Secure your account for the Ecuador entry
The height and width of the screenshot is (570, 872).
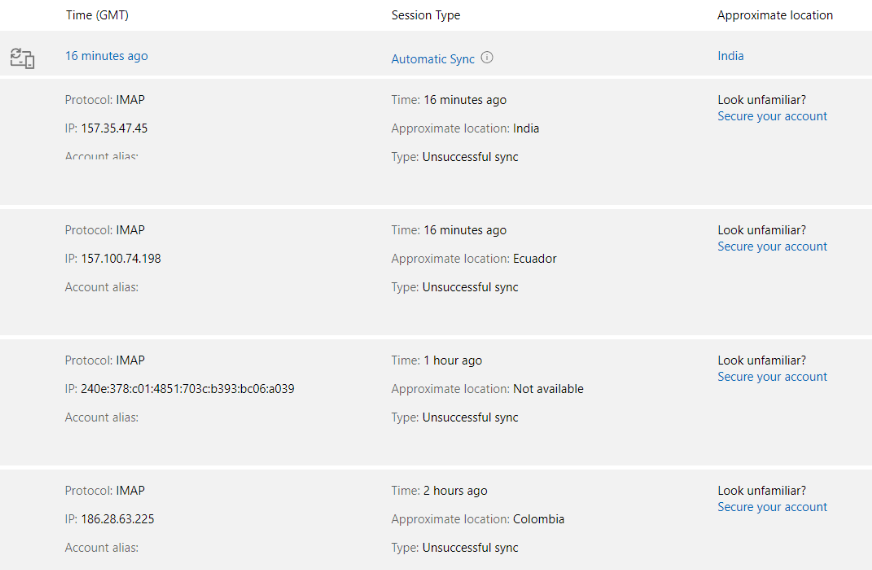tap(772, 246)
